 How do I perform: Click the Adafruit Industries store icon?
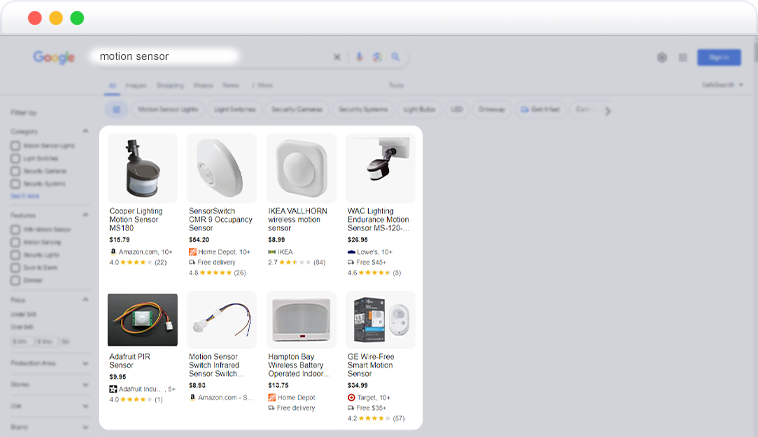[113, 389]
